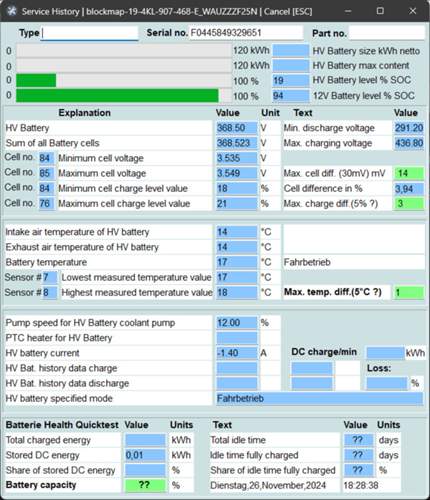
Task: Select Sum of all Battery cells value 368.523
Action: 237,143
